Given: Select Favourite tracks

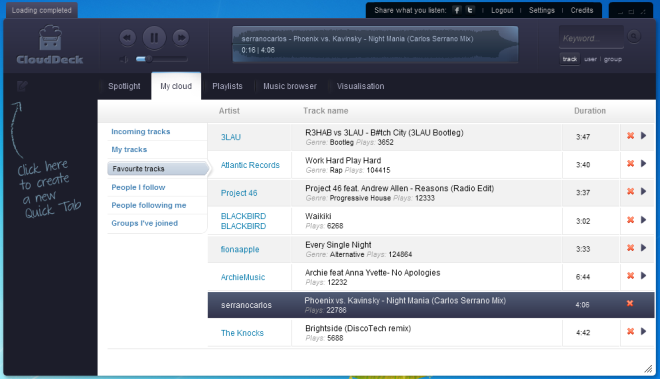Looking at the screenshot, I should (x=158, y=168).
